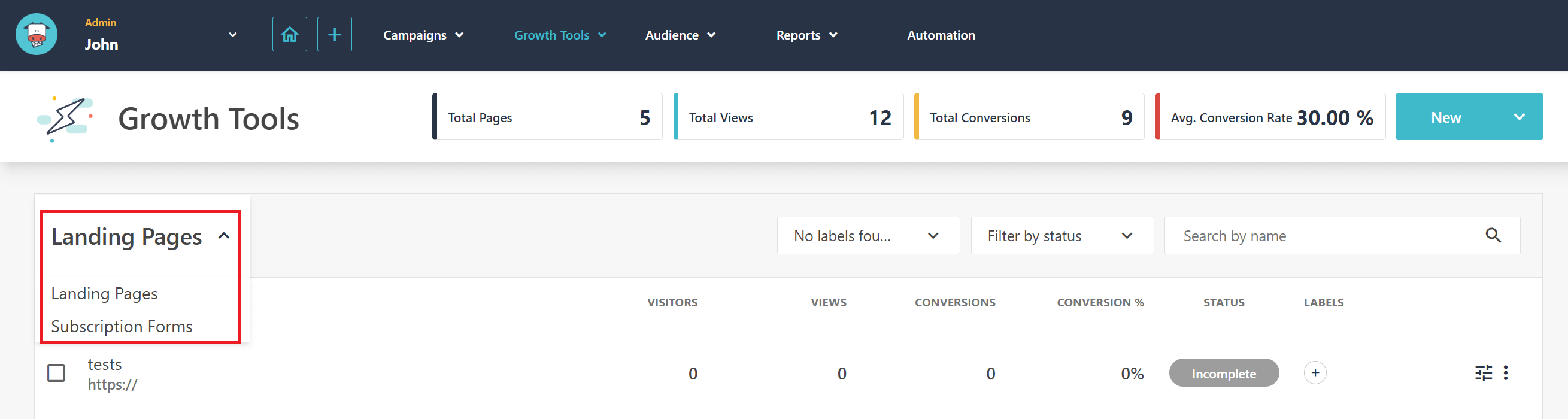The height and width of the screenshot is (419, 1568).
Task: Click the Growth Tools page heading
Action: pos(208,119)
